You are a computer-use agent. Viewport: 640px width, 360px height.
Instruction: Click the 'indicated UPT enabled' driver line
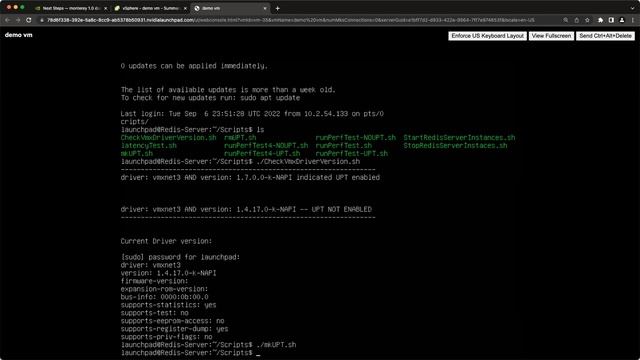250,178
